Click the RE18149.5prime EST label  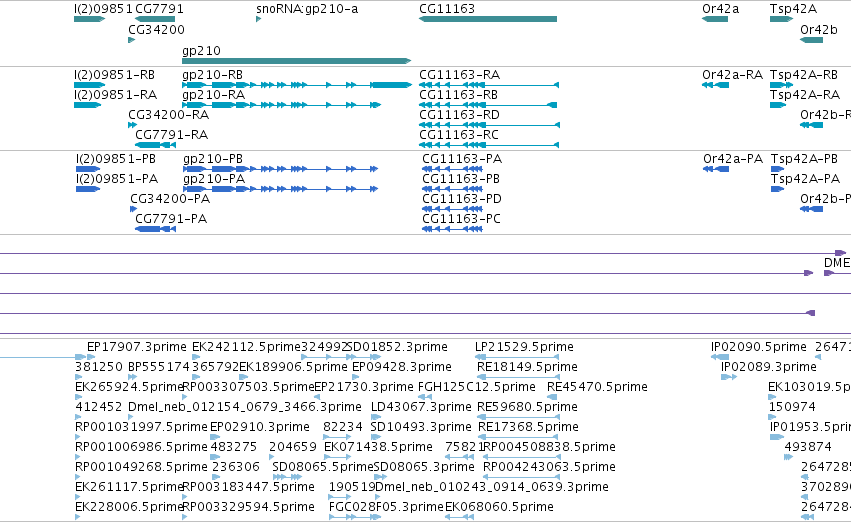click(527, 367)
